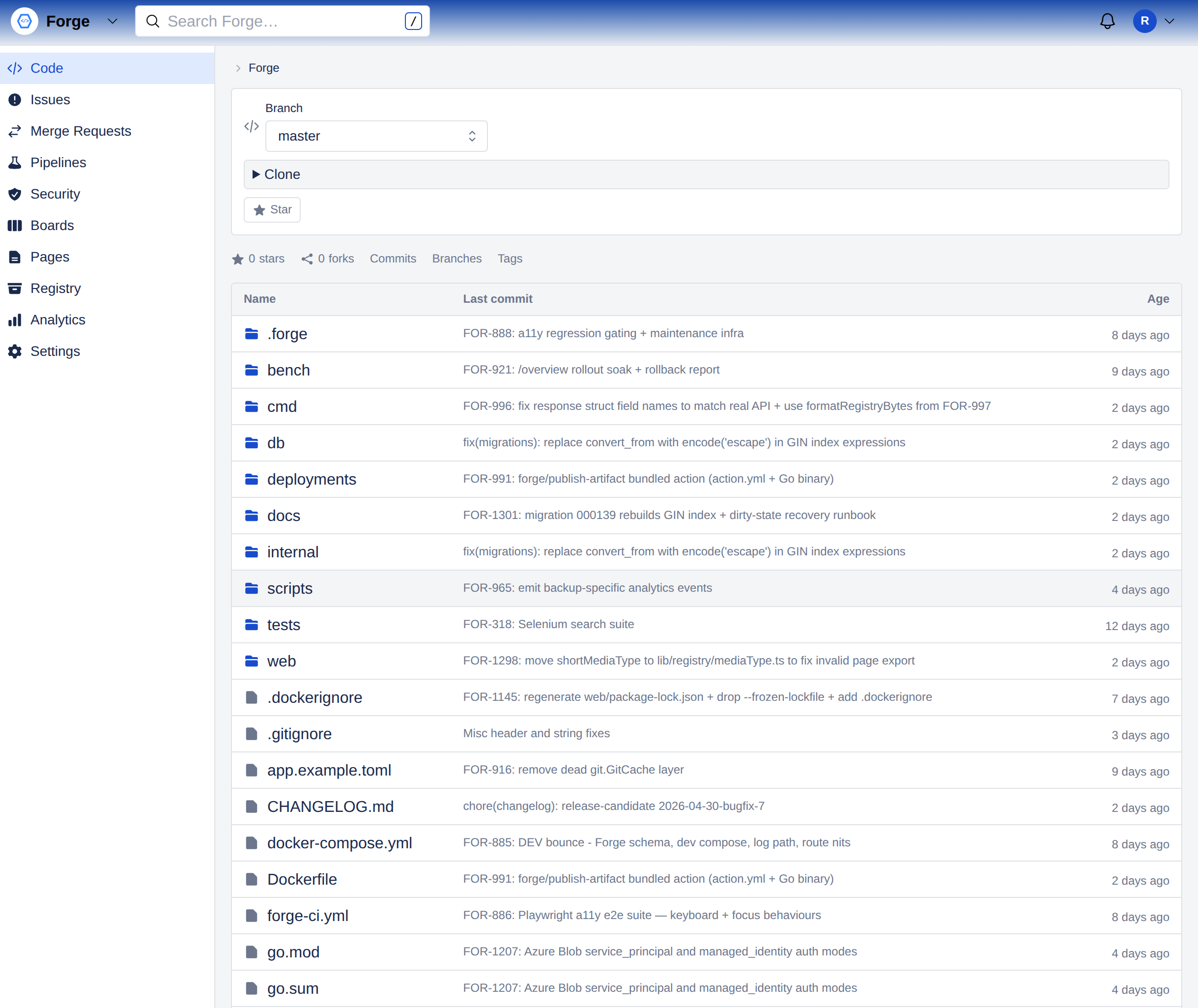Open CHANGELOG.md file
This screenshot has height=1008, width=1198.
(330, 806)
